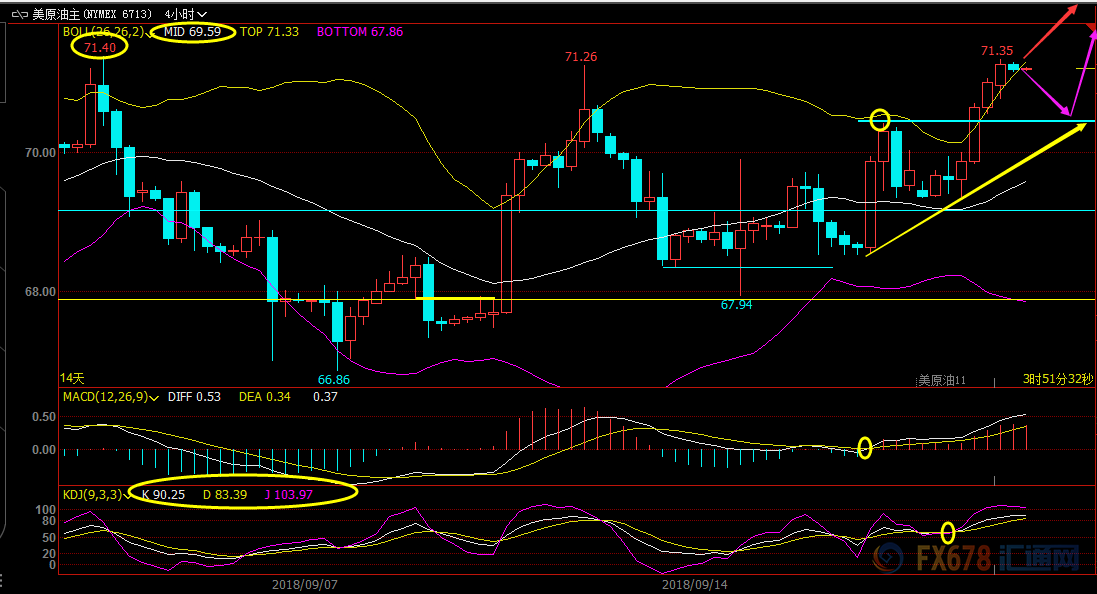Click the 71.40 high price label
The image size is (1097, 594).
[99, 48]
